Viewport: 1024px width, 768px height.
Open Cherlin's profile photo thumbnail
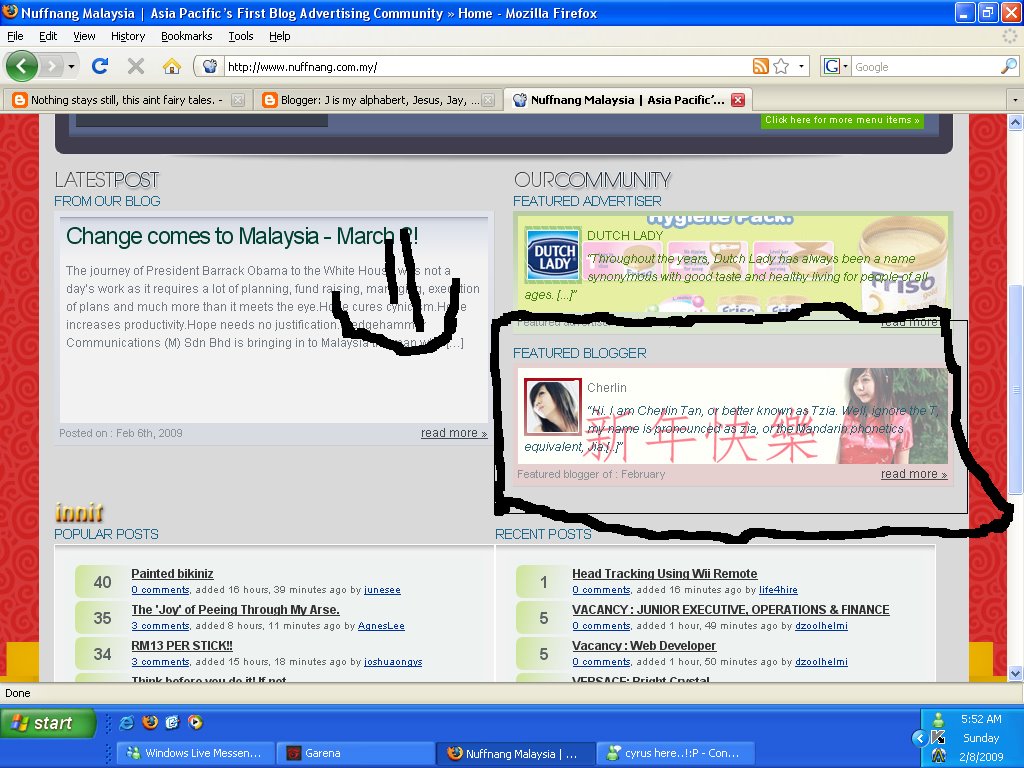pos(552,407)
